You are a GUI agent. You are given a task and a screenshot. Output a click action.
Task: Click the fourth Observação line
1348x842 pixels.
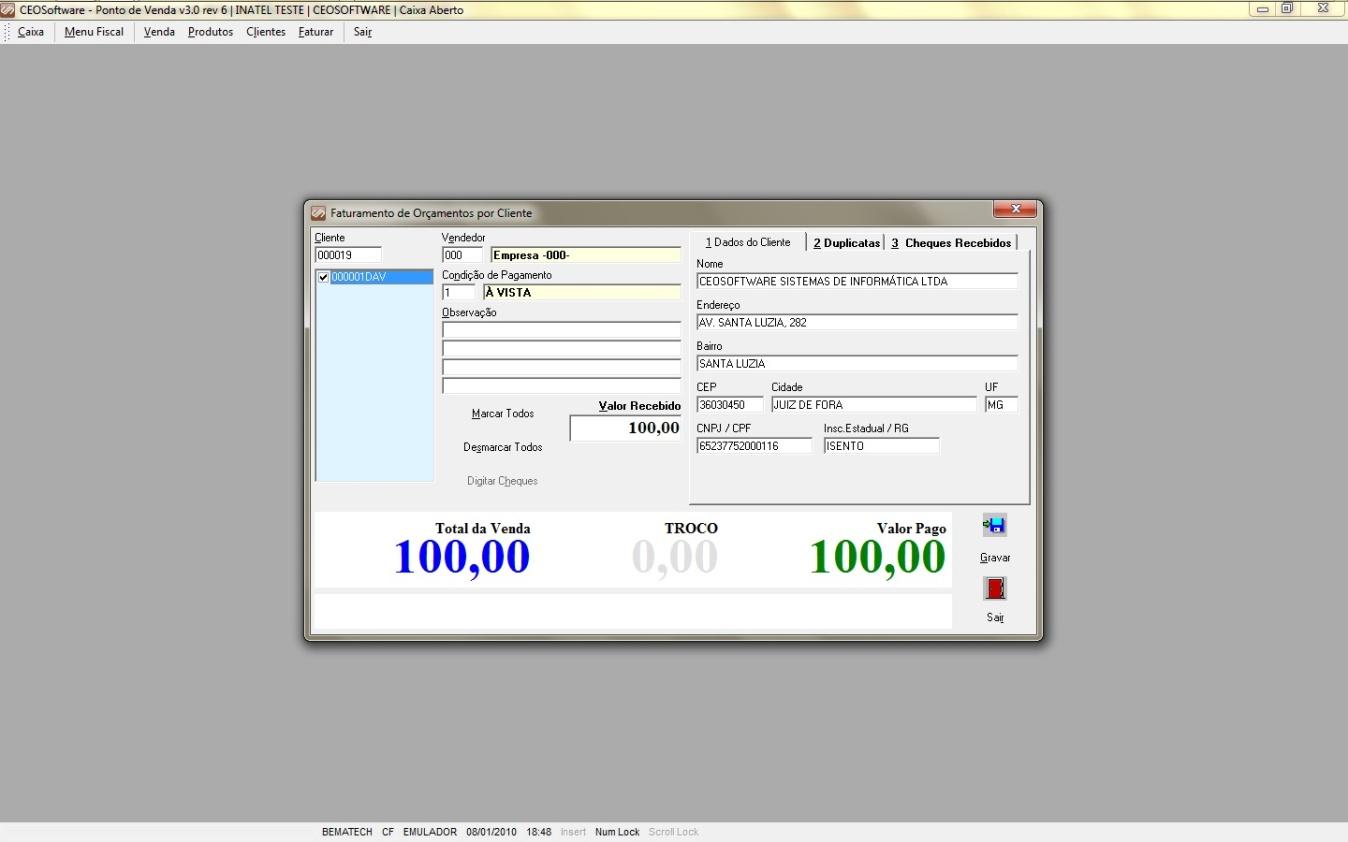coord(561,385)
